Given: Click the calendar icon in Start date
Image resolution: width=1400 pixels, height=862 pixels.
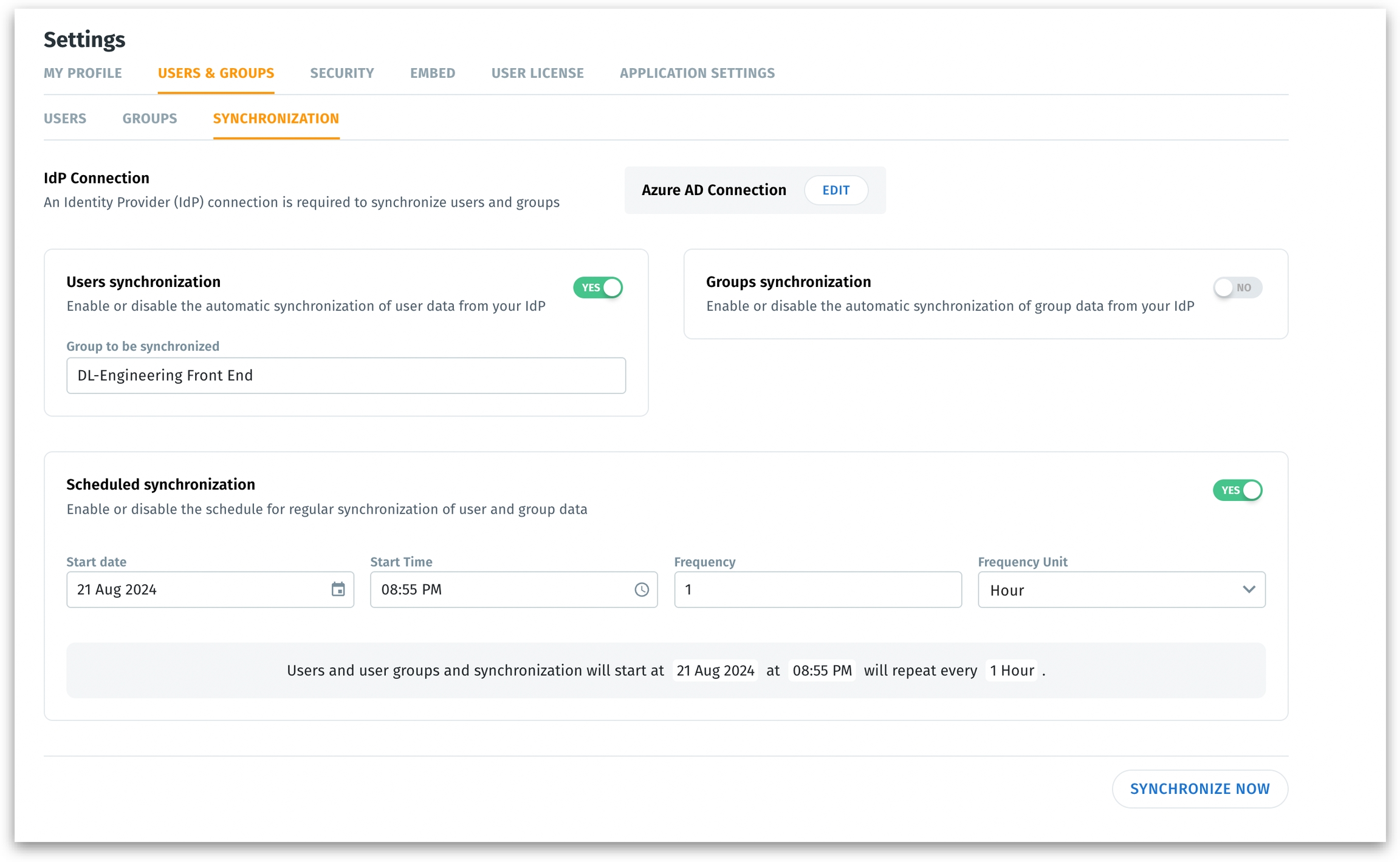Looking at the screenshot, I should click(338, 589).
